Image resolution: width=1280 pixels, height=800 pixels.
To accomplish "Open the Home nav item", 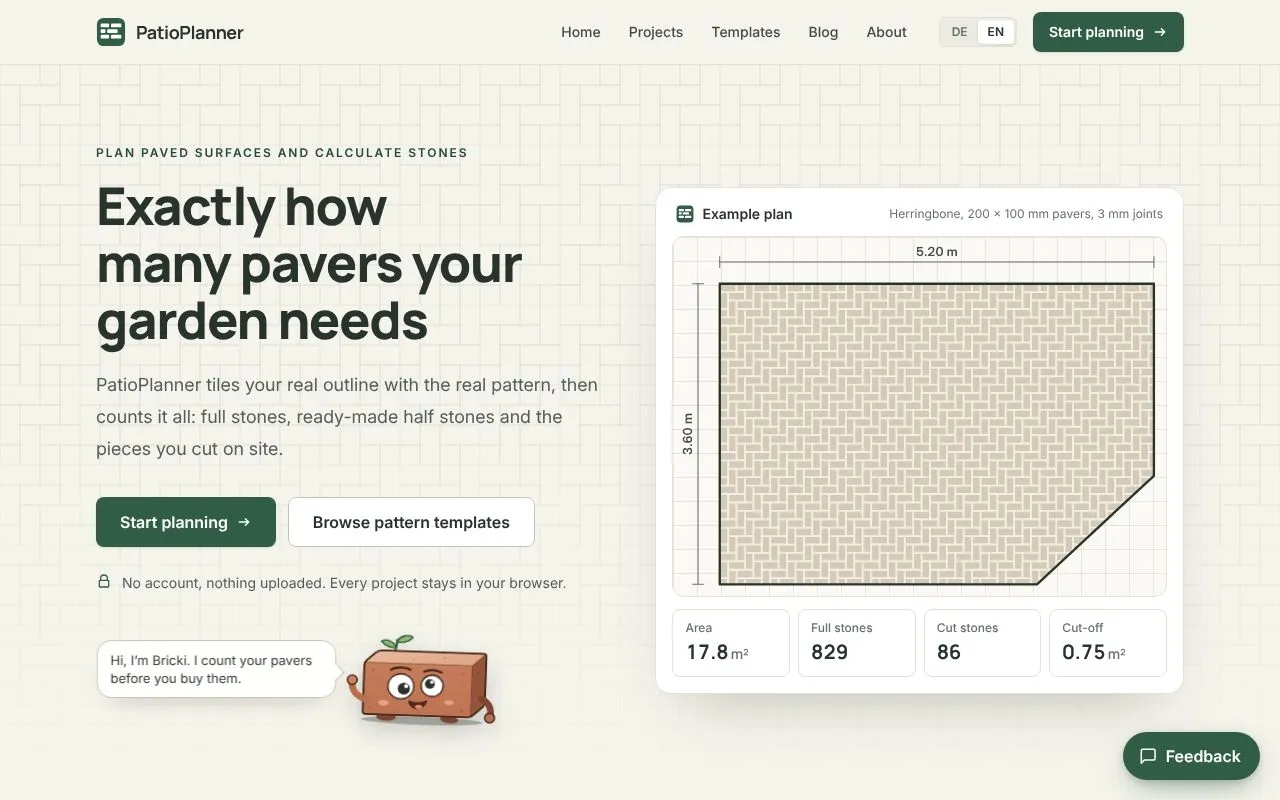I will pos(581,32).
